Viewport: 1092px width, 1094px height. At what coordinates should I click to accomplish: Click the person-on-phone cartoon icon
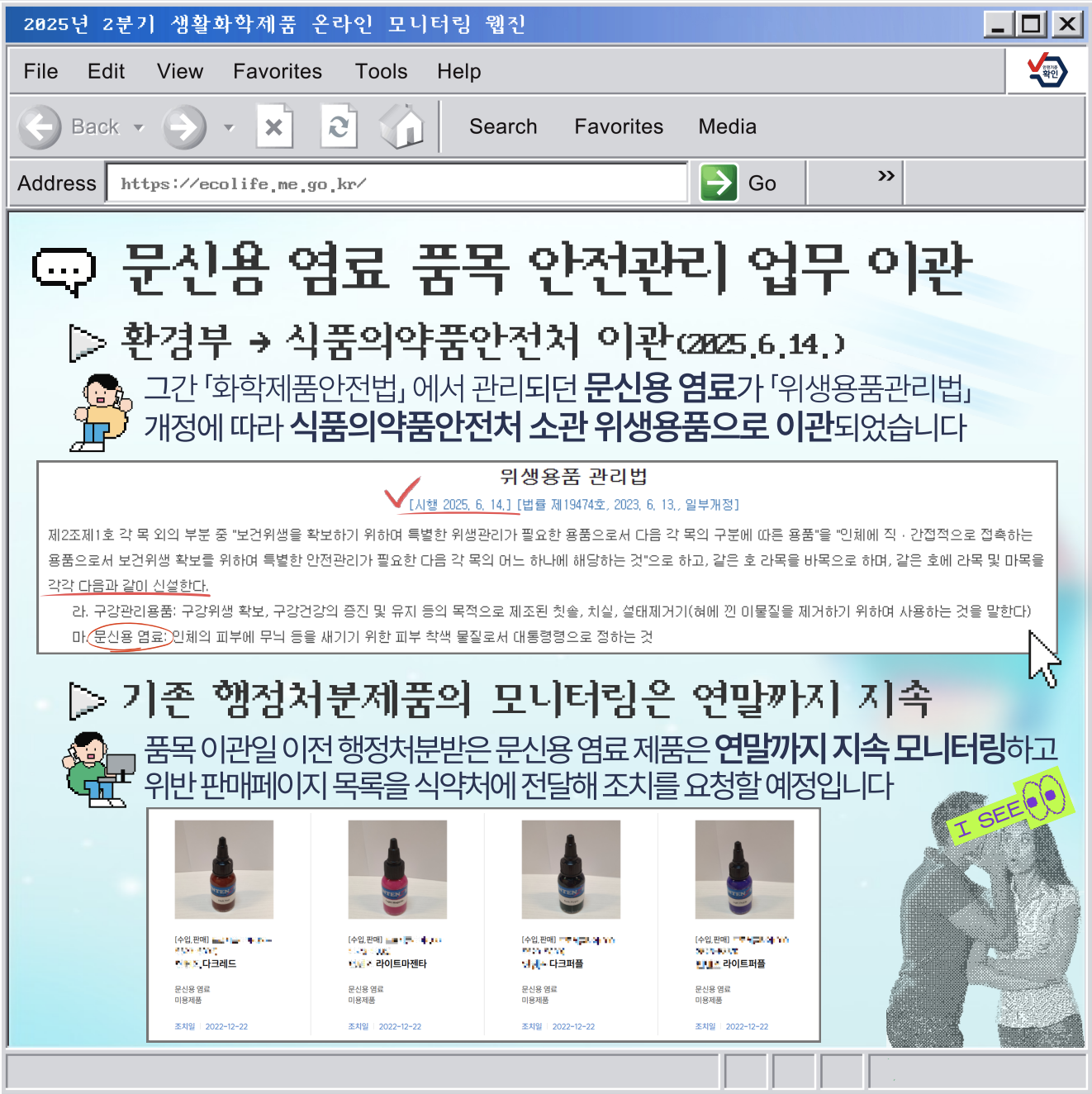pyautogui.click(x=102, y=412)
